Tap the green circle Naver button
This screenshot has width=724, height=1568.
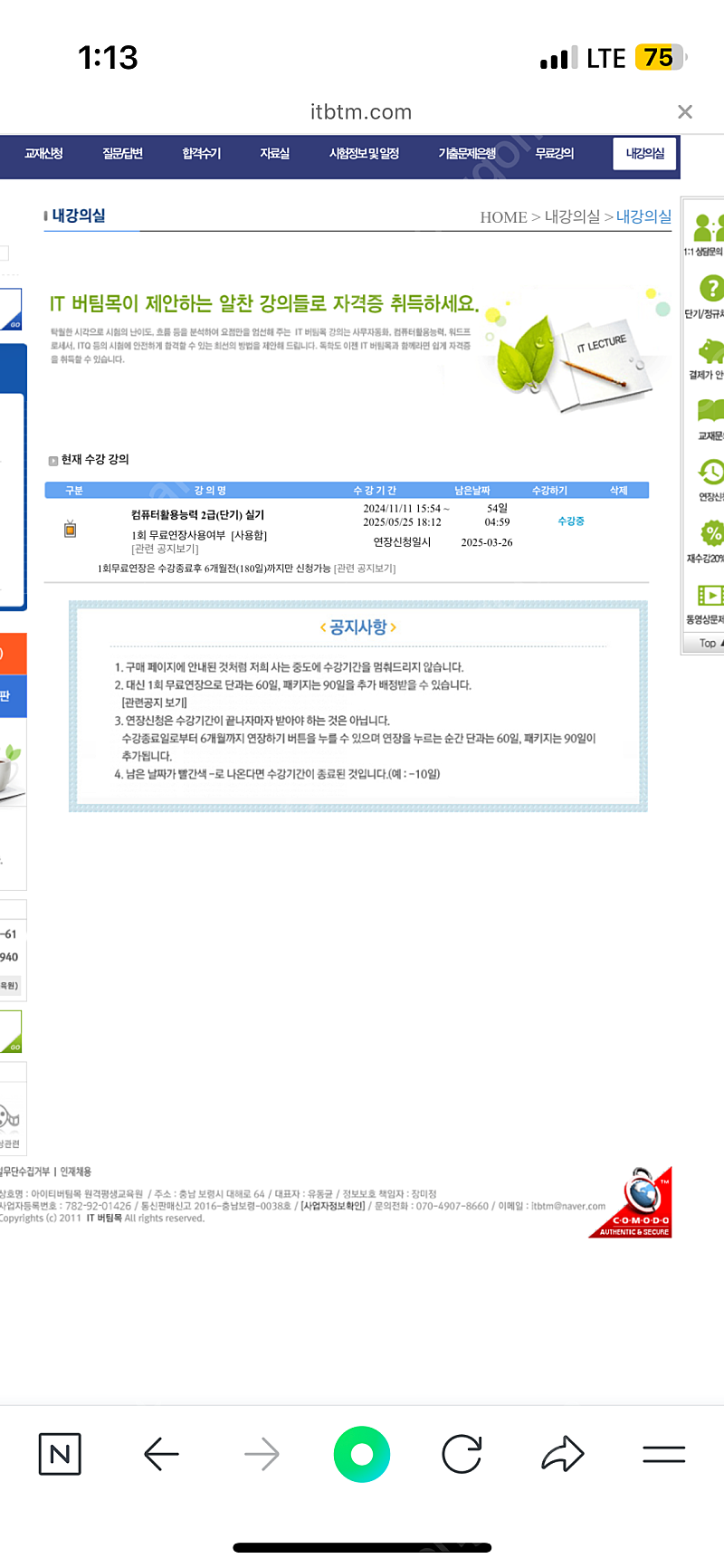tap(362, 1454)
